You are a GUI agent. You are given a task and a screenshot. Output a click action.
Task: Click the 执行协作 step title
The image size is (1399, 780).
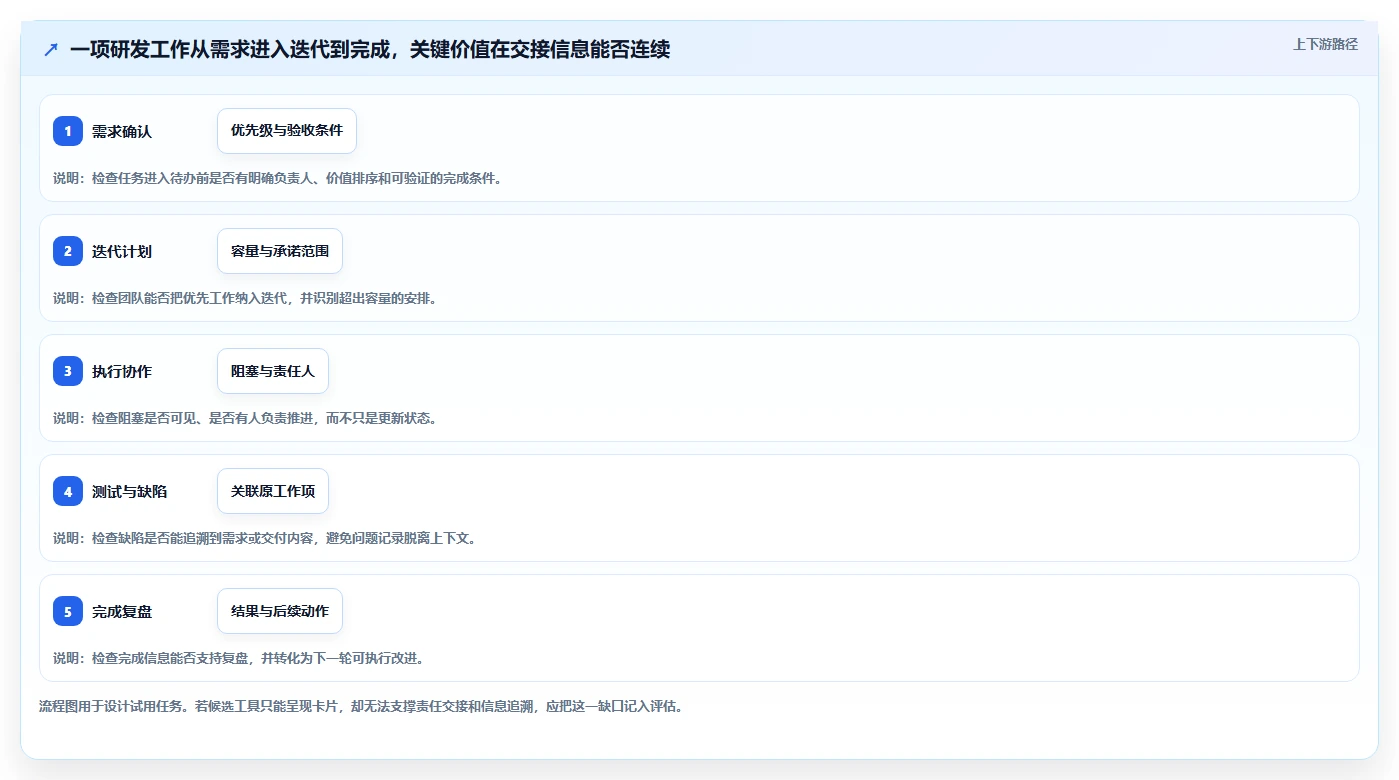pyautogui.click(x=122, y=371)
